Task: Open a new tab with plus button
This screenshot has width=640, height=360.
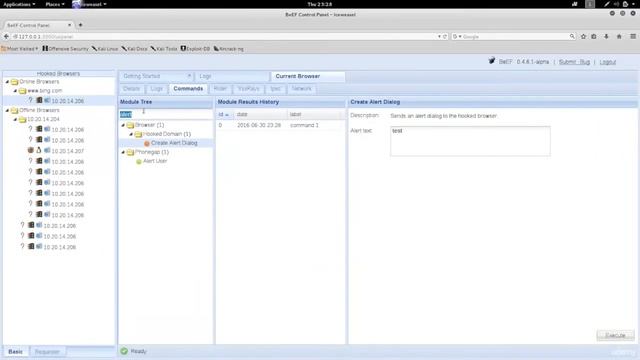Action: 80,25
